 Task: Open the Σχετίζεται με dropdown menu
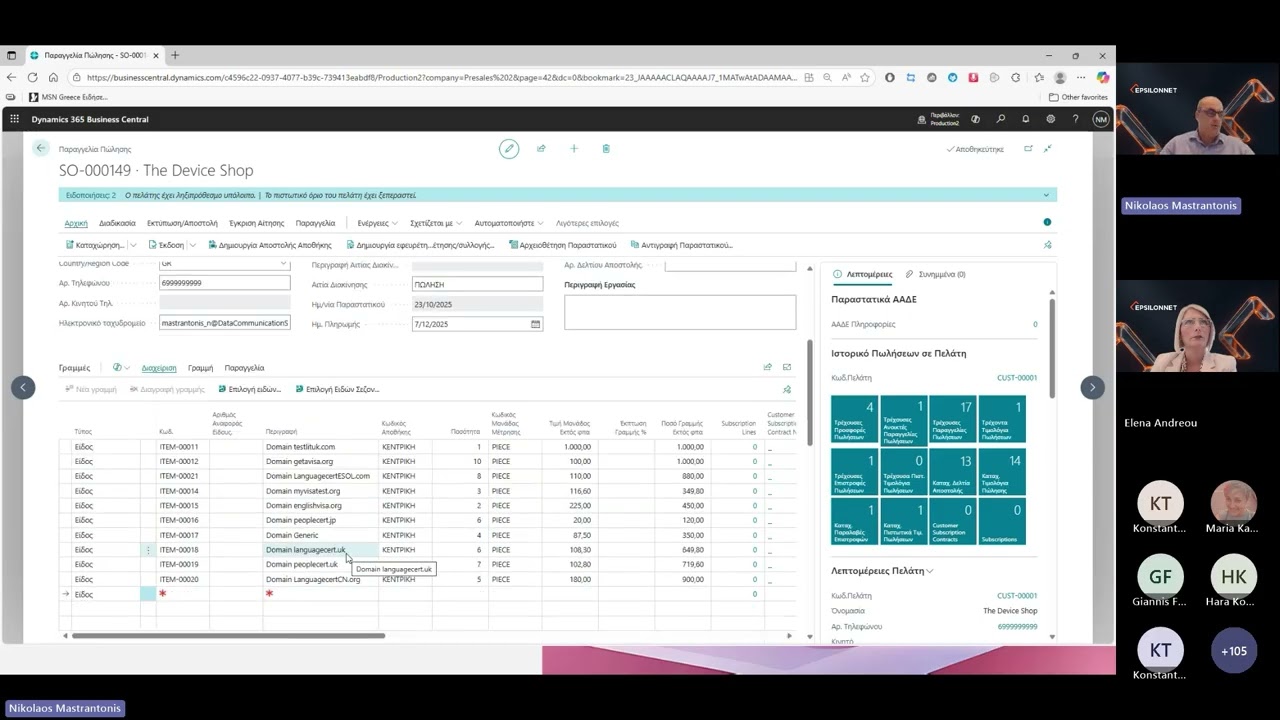(x=435, y=223)
